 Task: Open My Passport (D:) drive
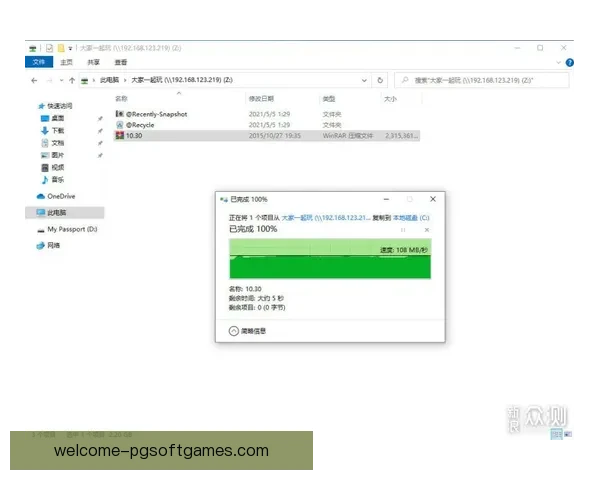[72, 229]
